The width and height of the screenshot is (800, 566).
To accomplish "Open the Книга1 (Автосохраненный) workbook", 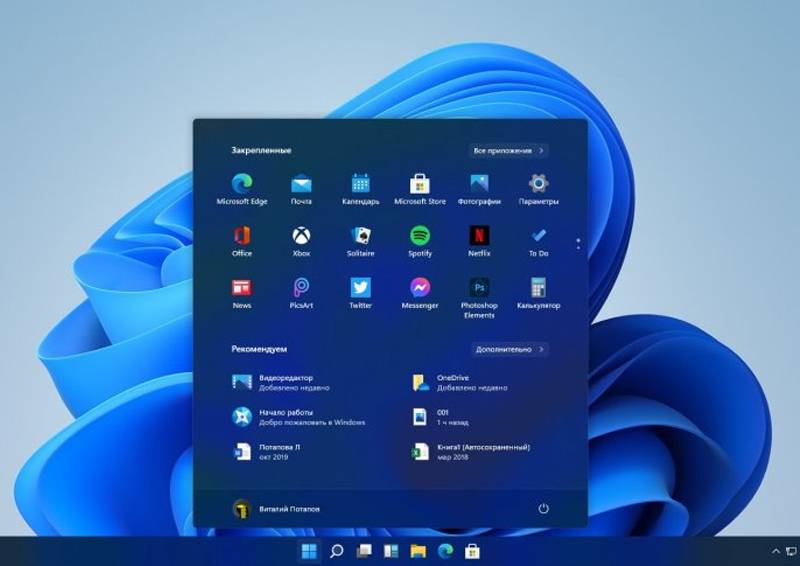I will (471, 452).
